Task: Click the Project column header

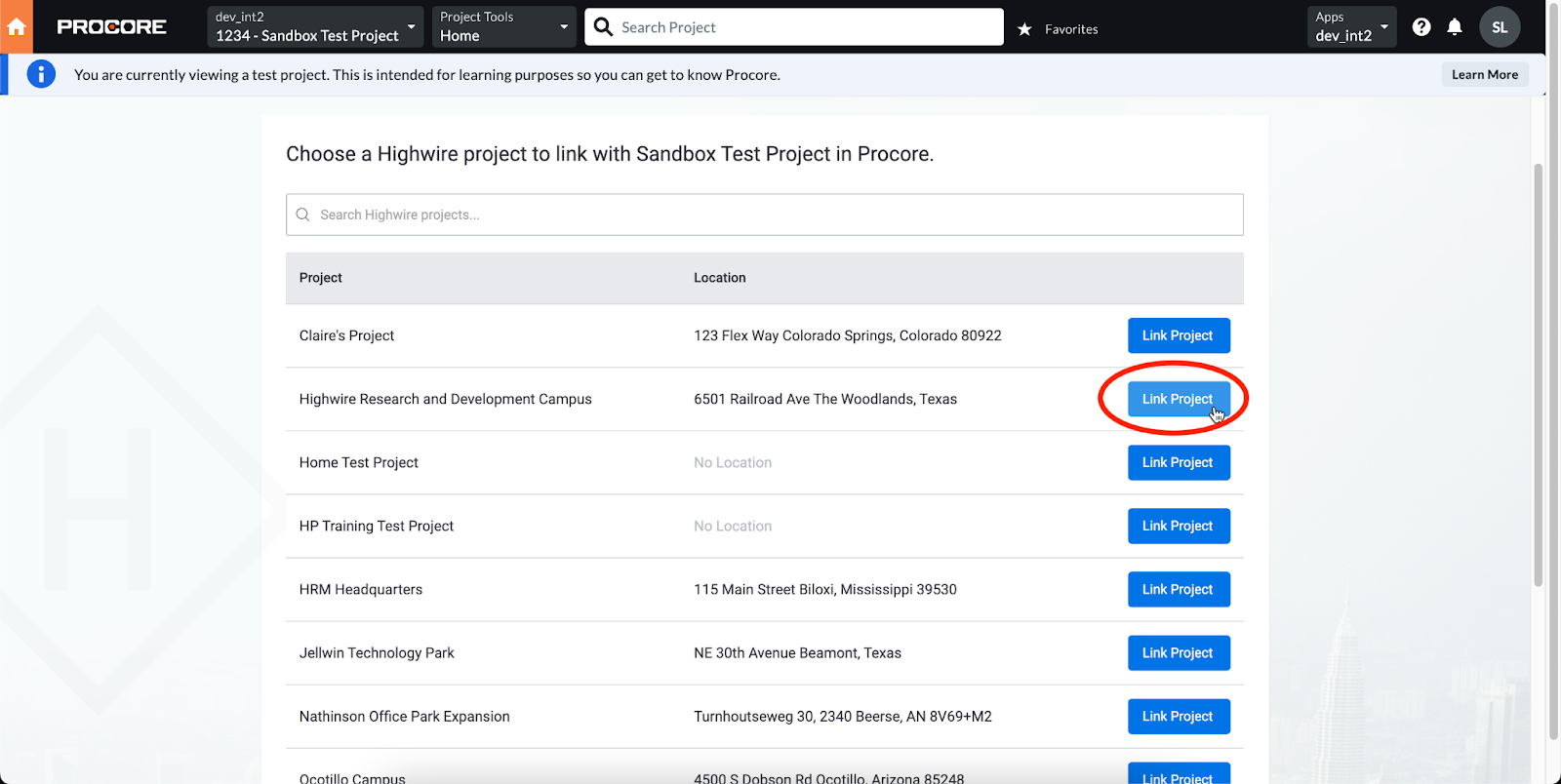Action: tap(321, 278)
